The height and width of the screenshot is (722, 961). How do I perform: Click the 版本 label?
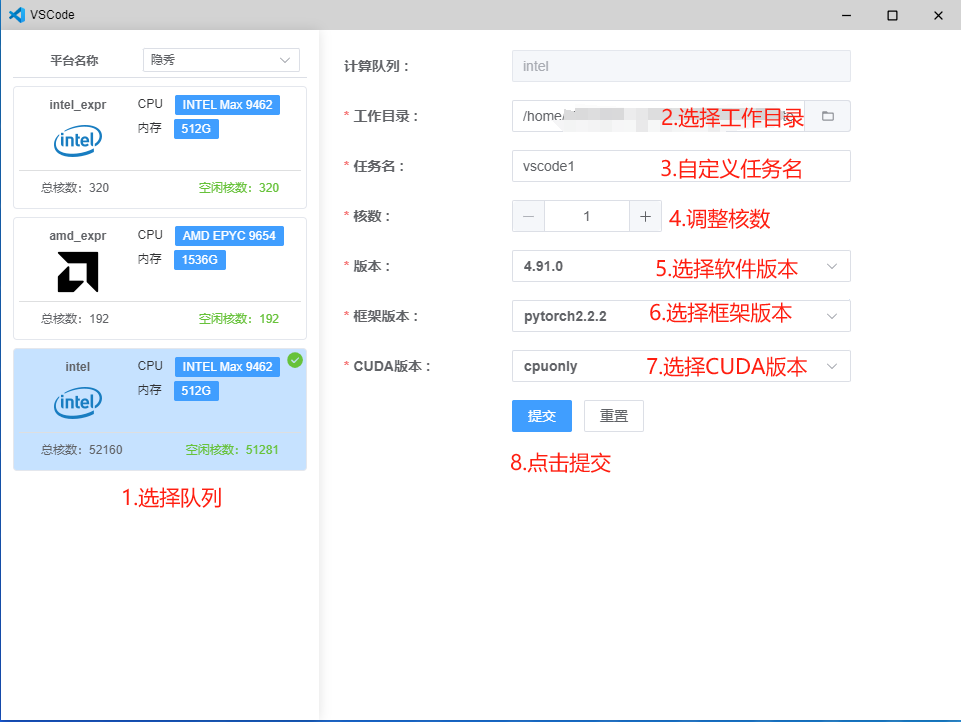pyautogui.click(x=371, y=266)
